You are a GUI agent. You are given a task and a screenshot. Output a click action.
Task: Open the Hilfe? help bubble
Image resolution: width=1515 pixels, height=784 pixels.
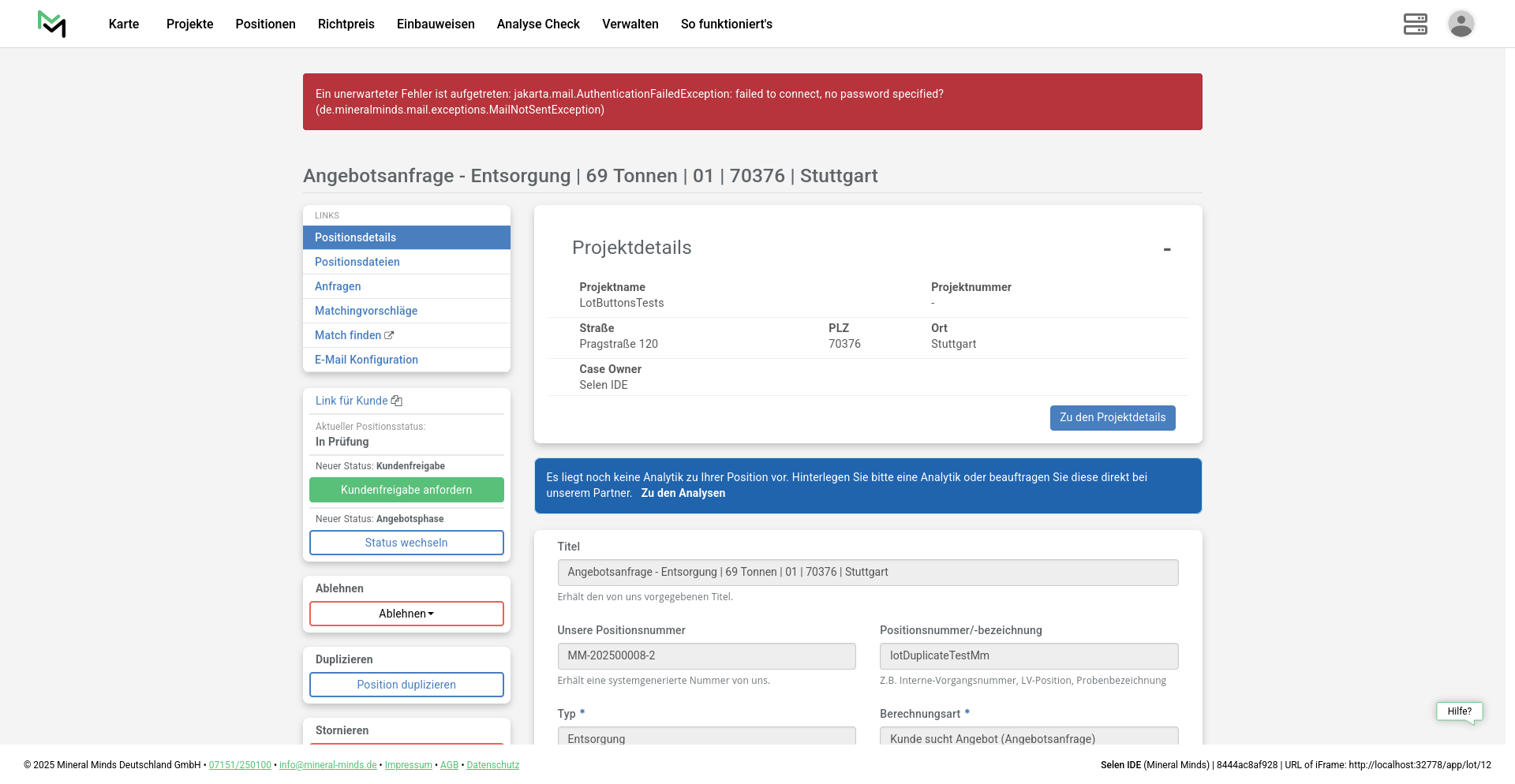[1459, 711]
